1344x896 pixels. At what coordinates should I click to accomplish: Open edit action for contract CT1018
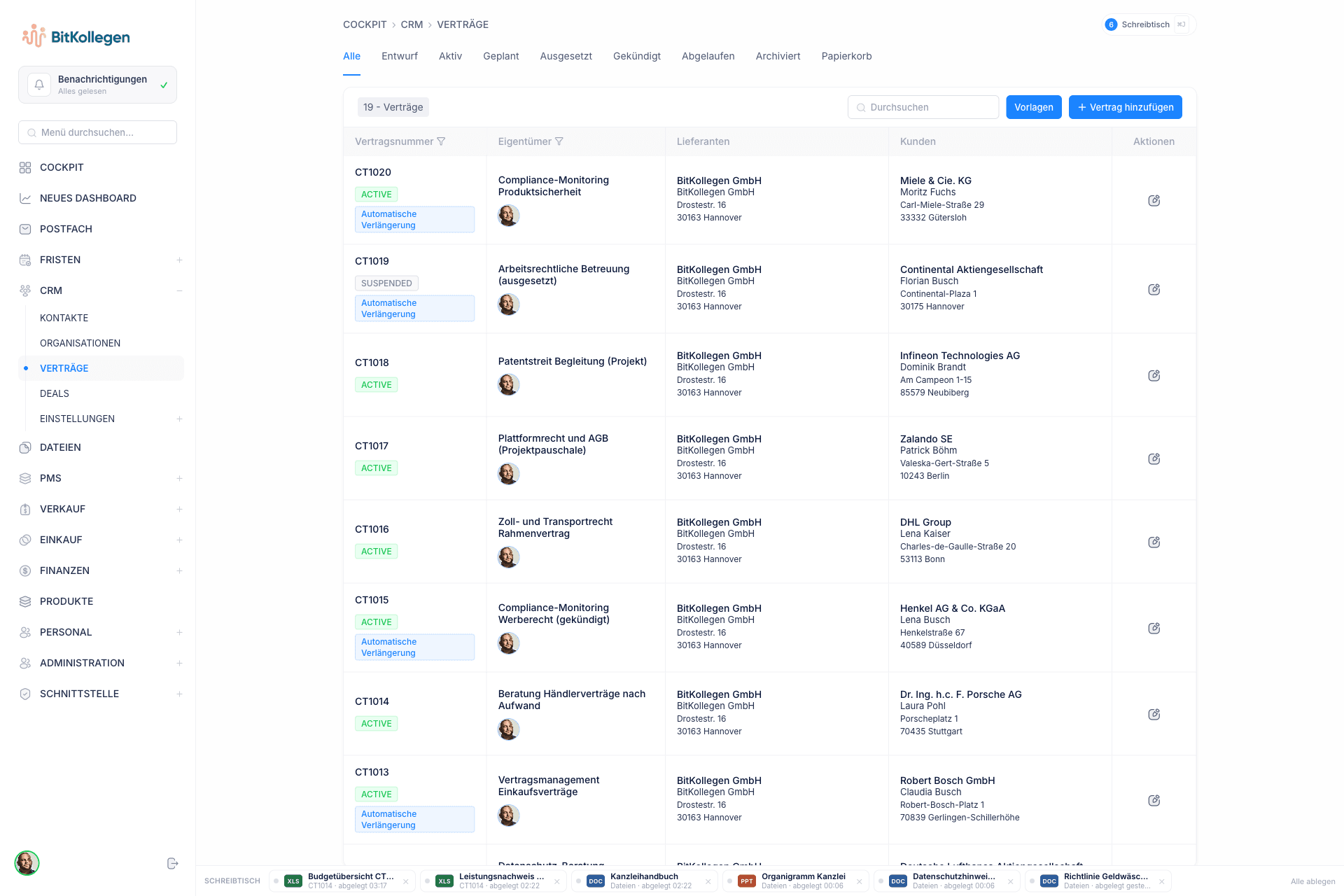click(1154, 376)
